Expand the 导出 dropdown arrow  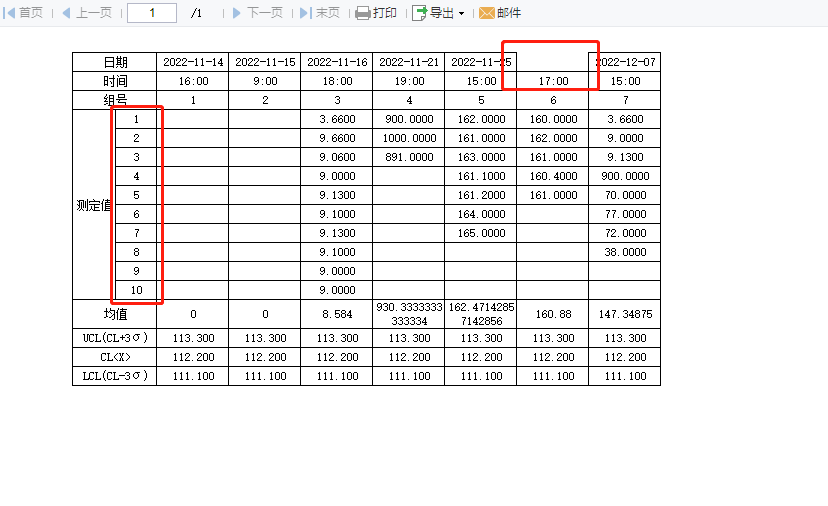click(x=462, y=13)
